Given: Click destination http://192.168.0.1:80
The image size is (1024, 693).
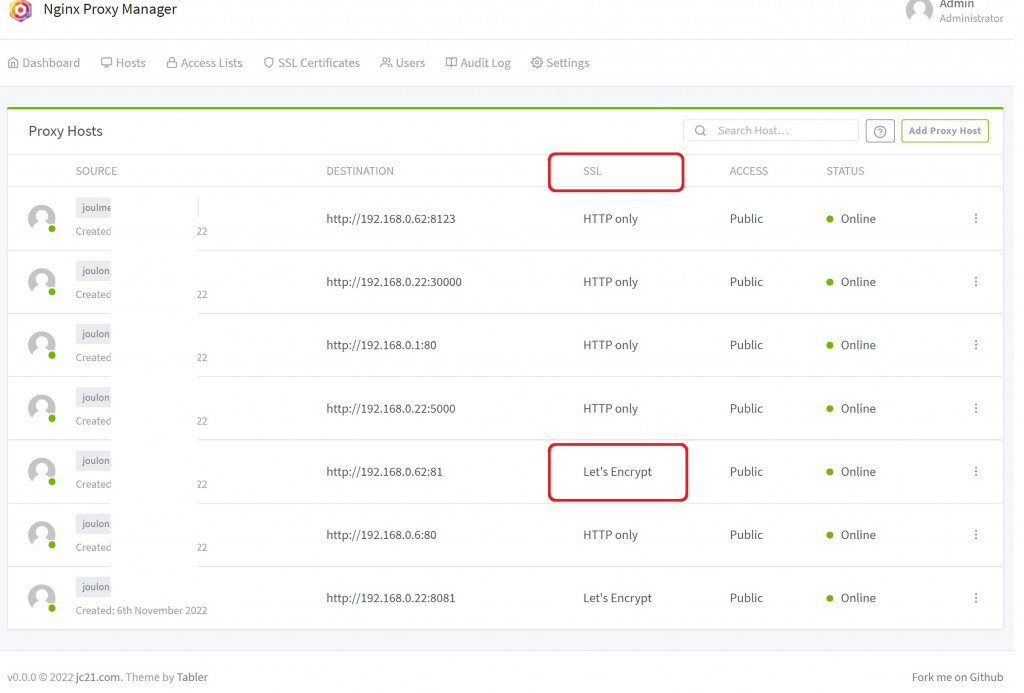Looking at the screenshot, I should pyautogui.click(x=381, y=345).
